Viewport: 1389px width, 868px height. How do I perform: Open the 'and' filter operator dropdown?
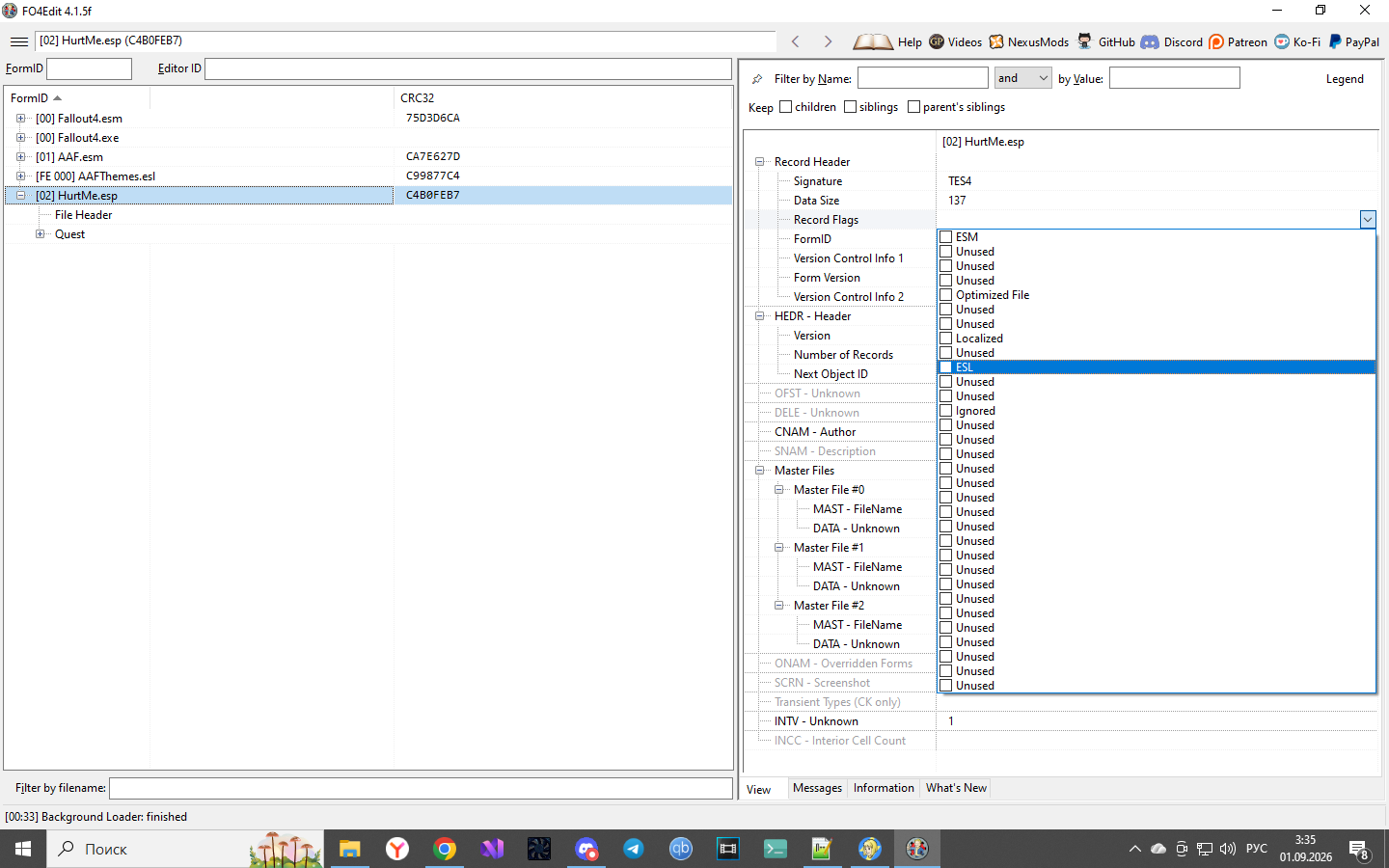(x=1022, y=78)
